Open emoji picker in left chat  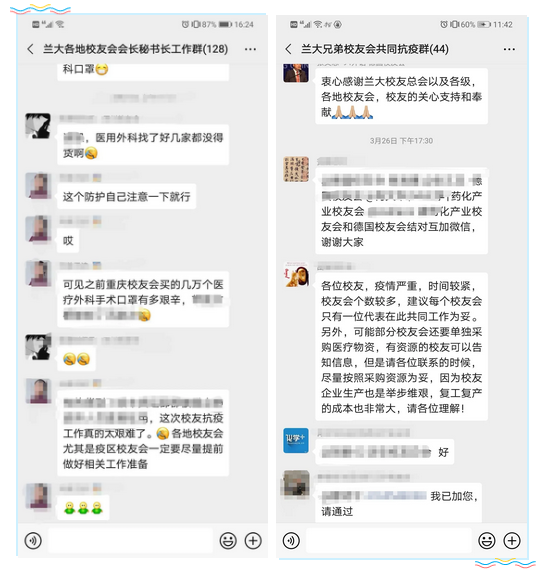point(228,541)
